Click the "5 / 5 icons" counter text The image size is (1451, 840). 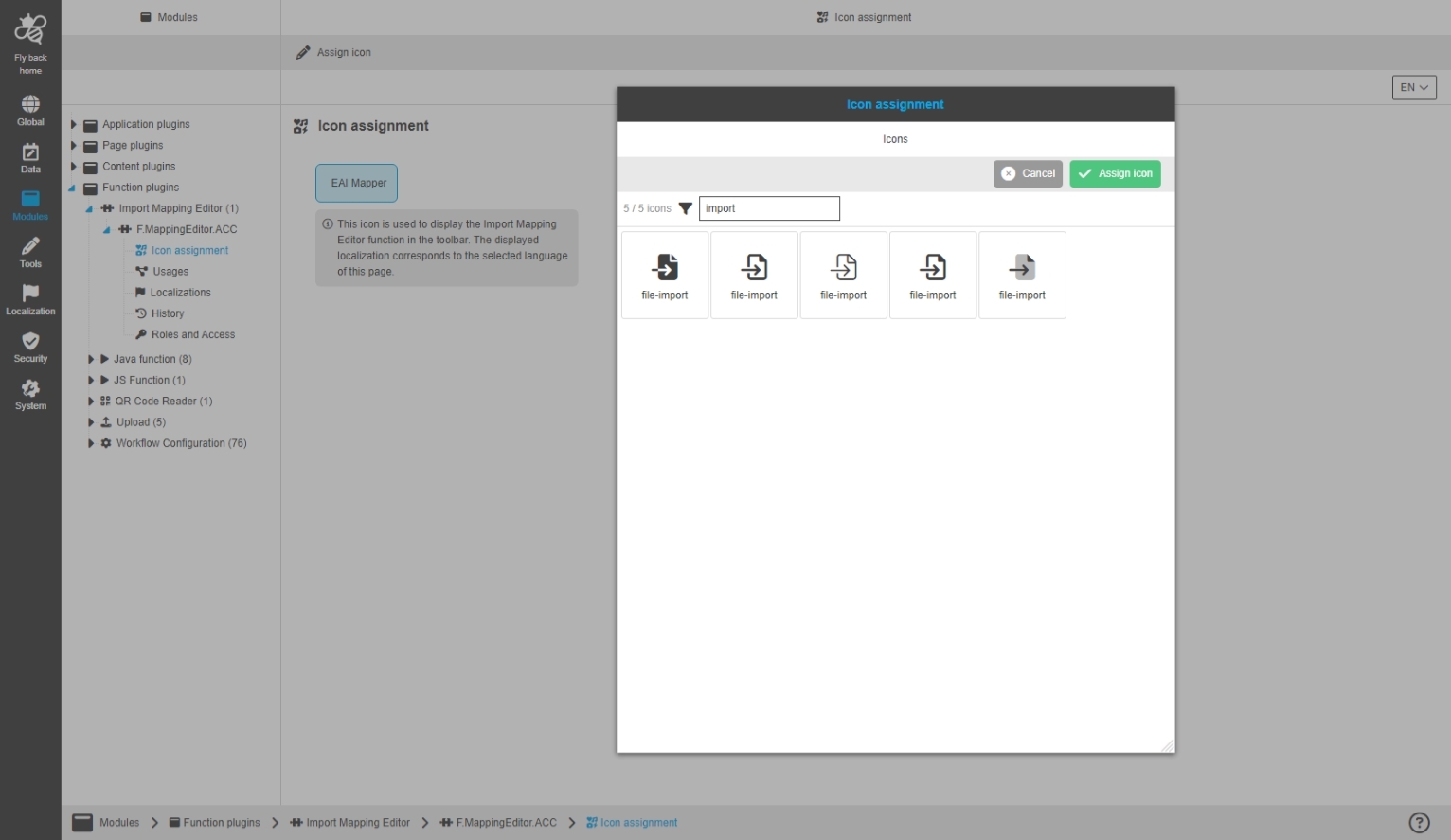pos(647,208)
